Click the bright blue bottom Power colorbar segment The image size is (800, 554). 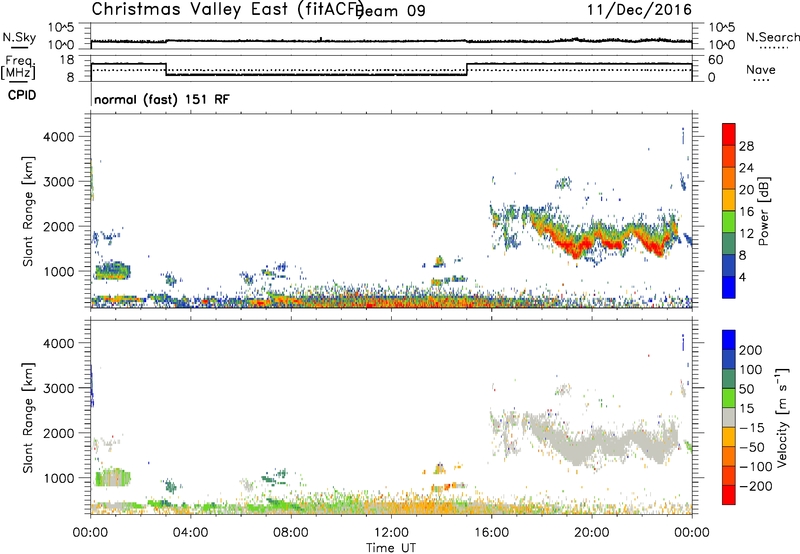click(x=729, y=287)
